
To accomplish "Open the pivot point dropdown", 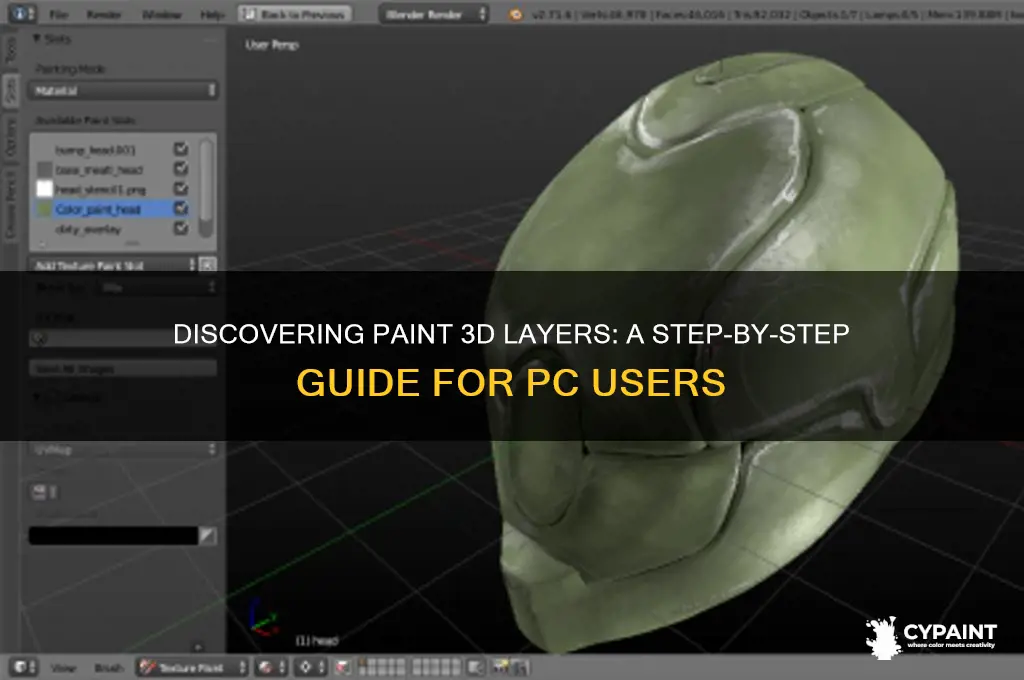I will coord(311,668).
